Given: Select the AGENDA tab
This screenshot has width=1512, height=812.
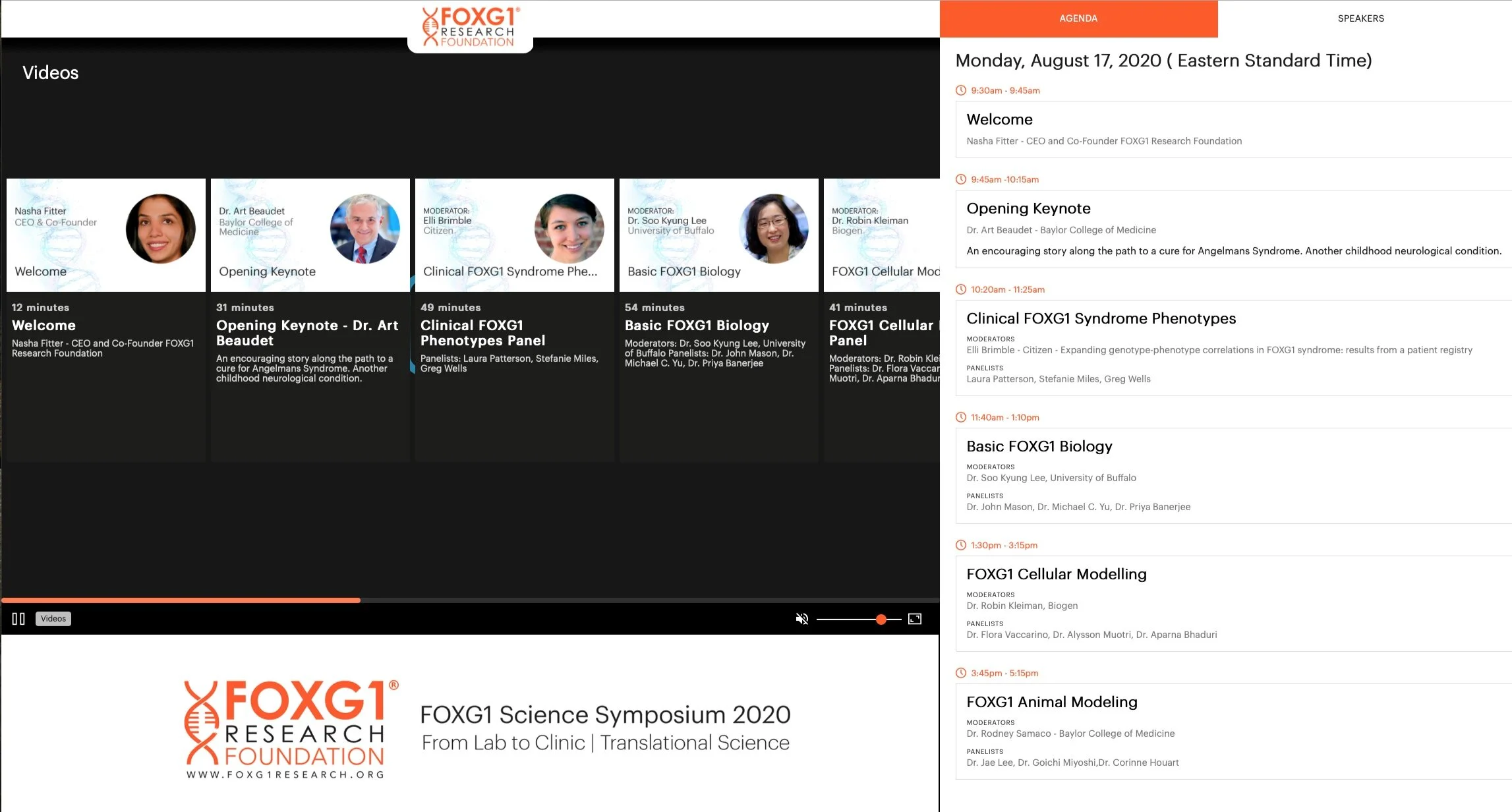Looking at the screenshot, I should pos(1078,18).
